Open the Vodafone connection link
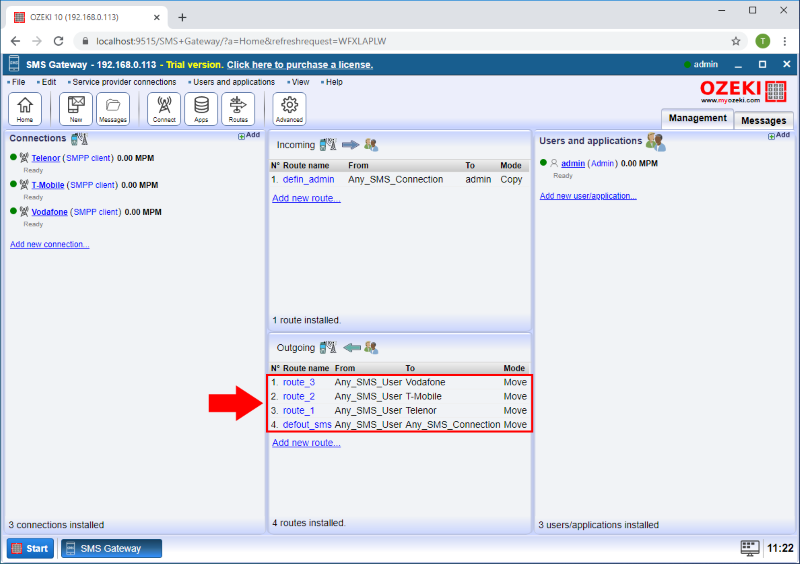This screenshot has width=800, height=564. 49,212
